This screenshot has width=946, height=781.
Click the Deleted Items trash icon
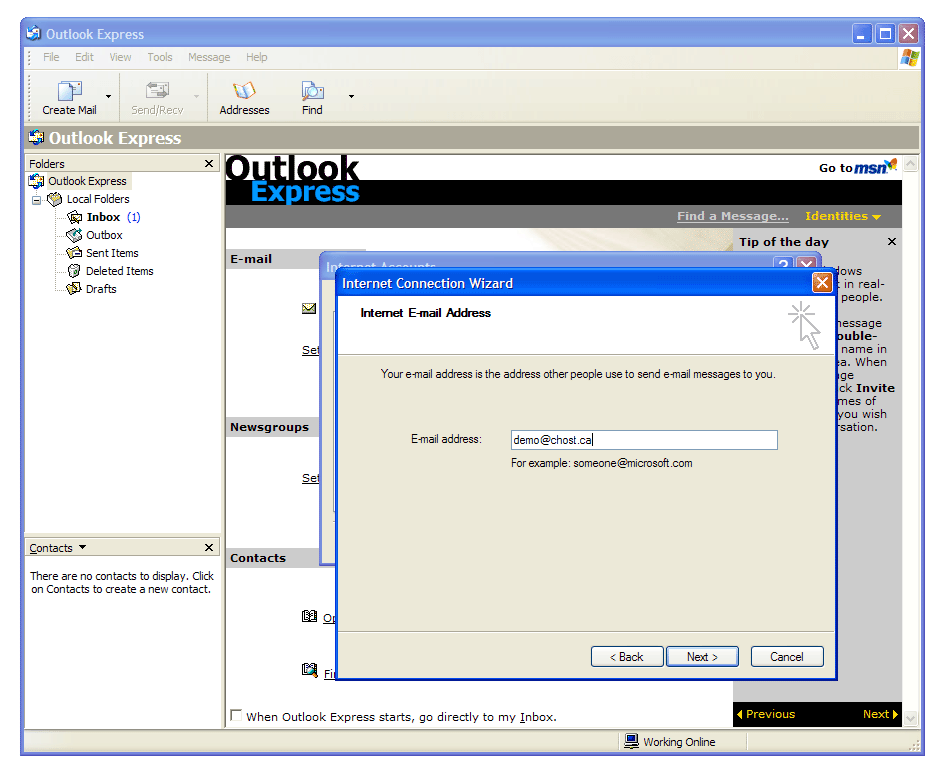click(x=74, y=271)
